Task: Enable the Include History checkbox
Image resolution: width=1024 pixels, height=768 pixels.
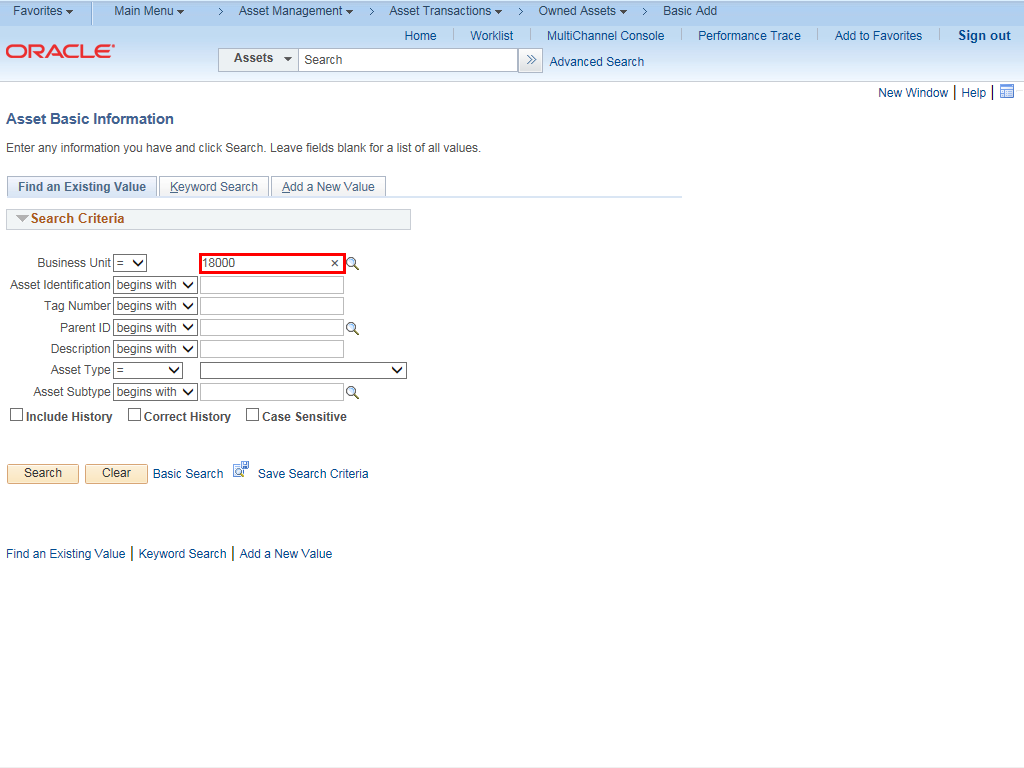Action: 16,415
